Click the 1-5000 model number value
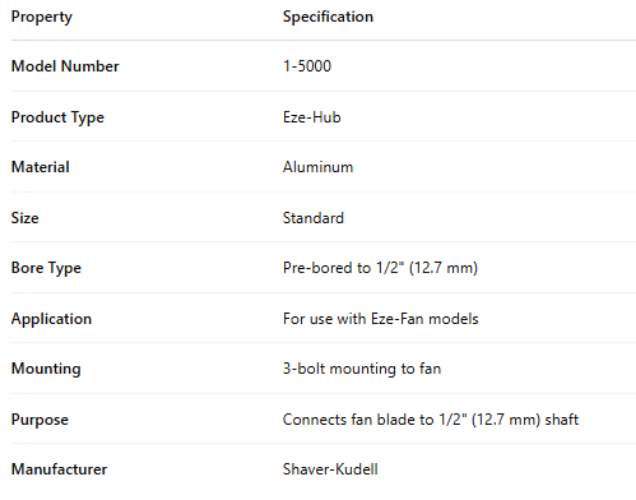The height and width of the screenshot is (500, 636). 307,67
